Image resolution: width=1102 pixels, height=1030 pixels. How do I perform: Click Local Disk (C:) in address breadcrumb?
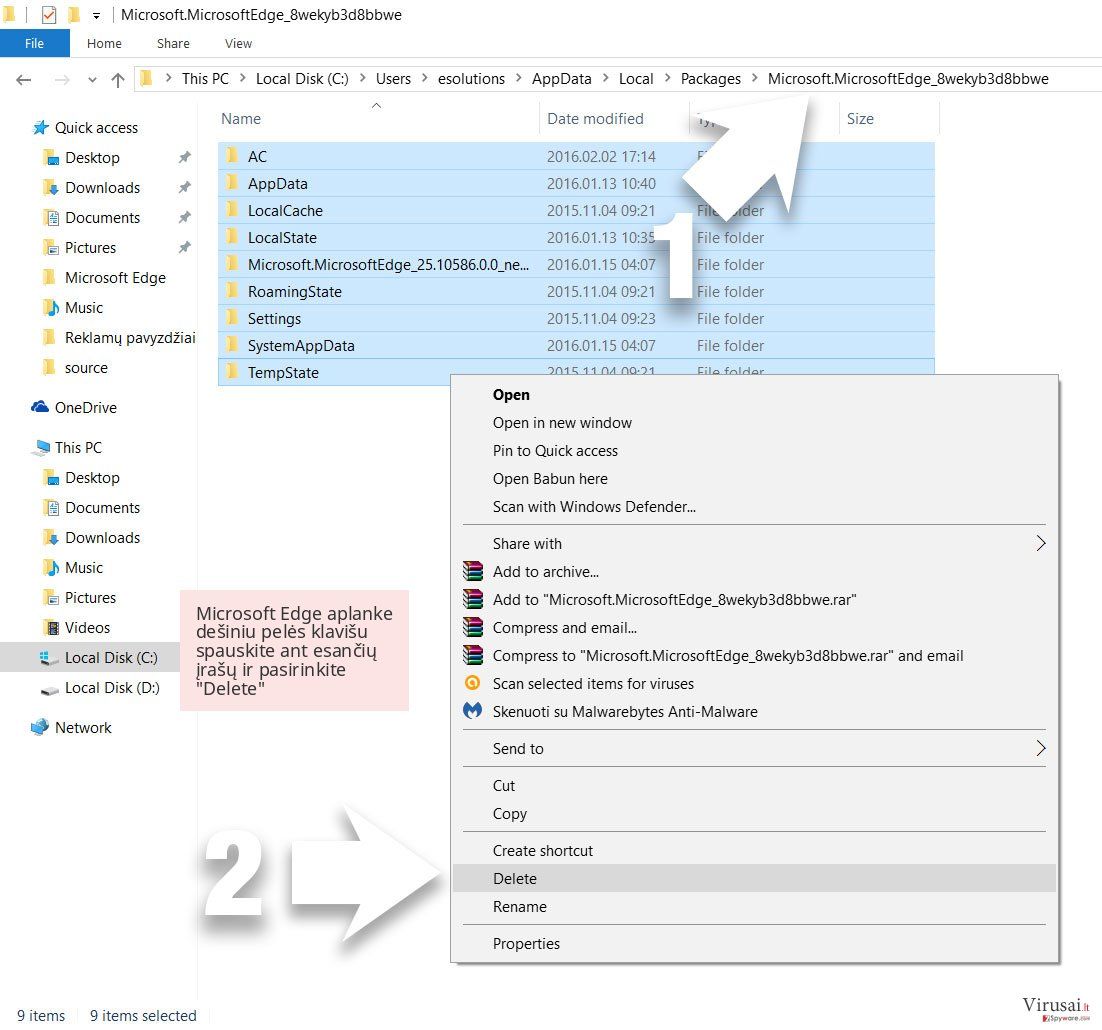click(x=302, y=79)
